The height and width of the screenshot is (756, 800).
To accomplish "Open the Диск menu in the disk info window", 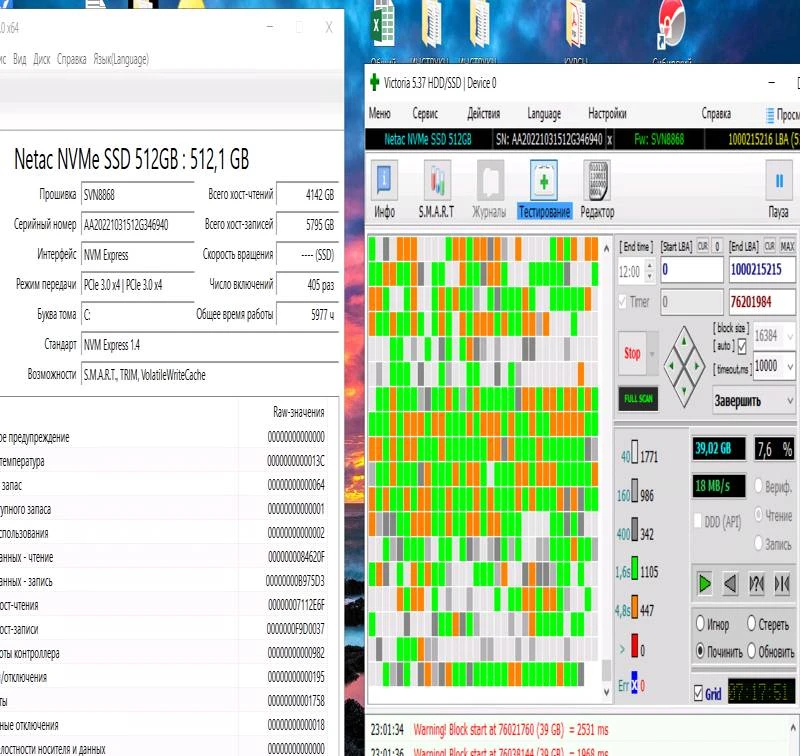I will click(42, 59).
